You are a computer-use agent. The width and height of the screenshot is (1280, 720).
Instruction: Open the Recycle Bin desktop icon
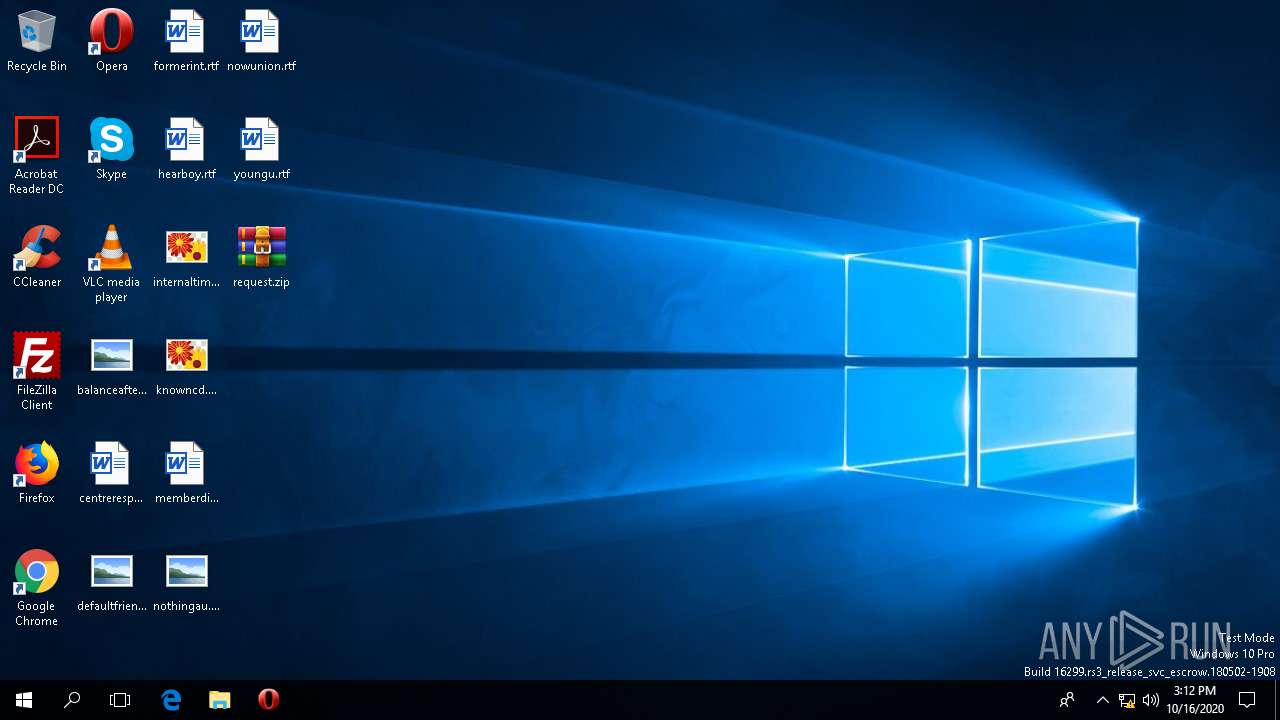pyautogui.click(x=37, y=41)
